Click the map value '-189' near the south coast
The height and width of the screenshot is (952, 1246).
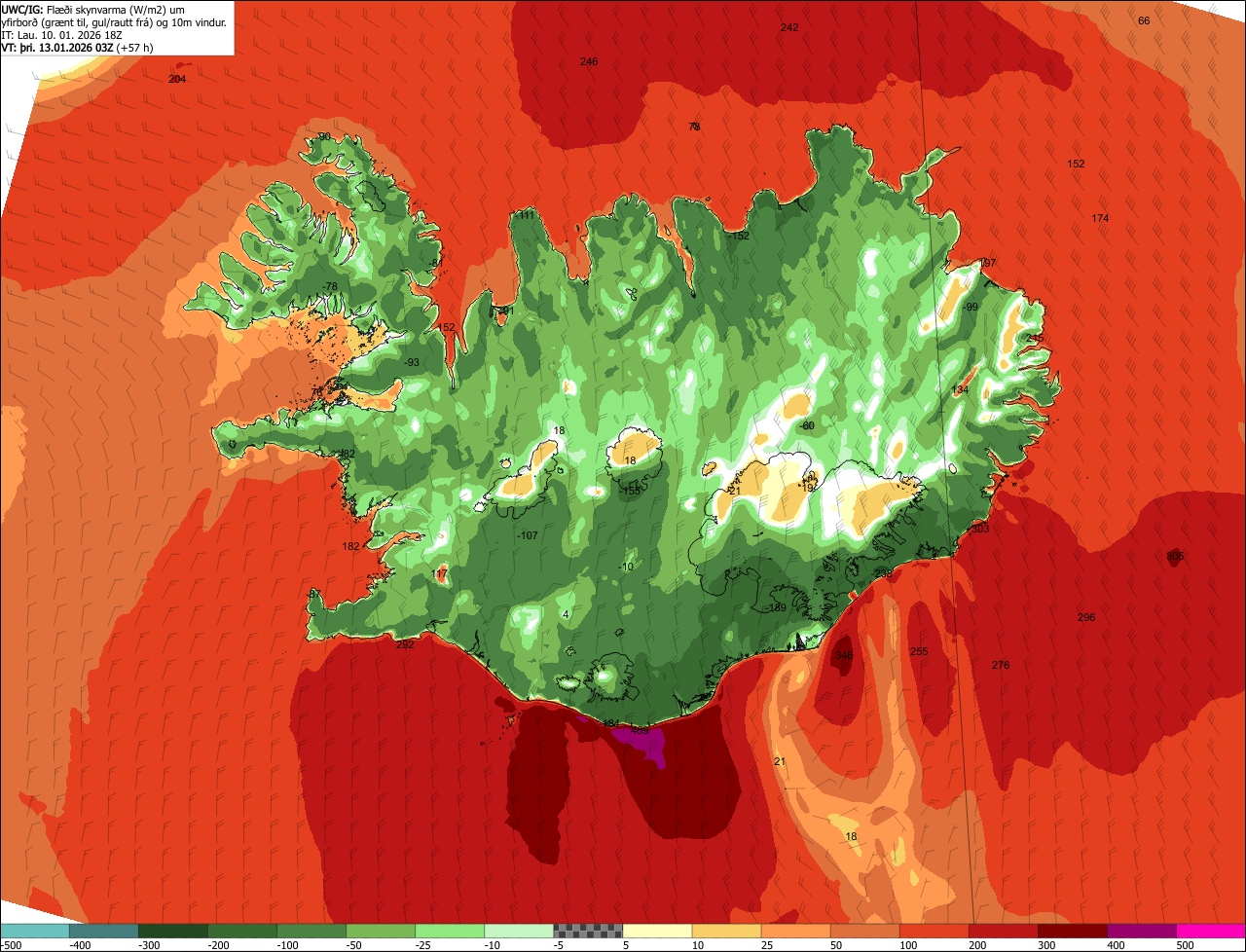coord(776,607)
